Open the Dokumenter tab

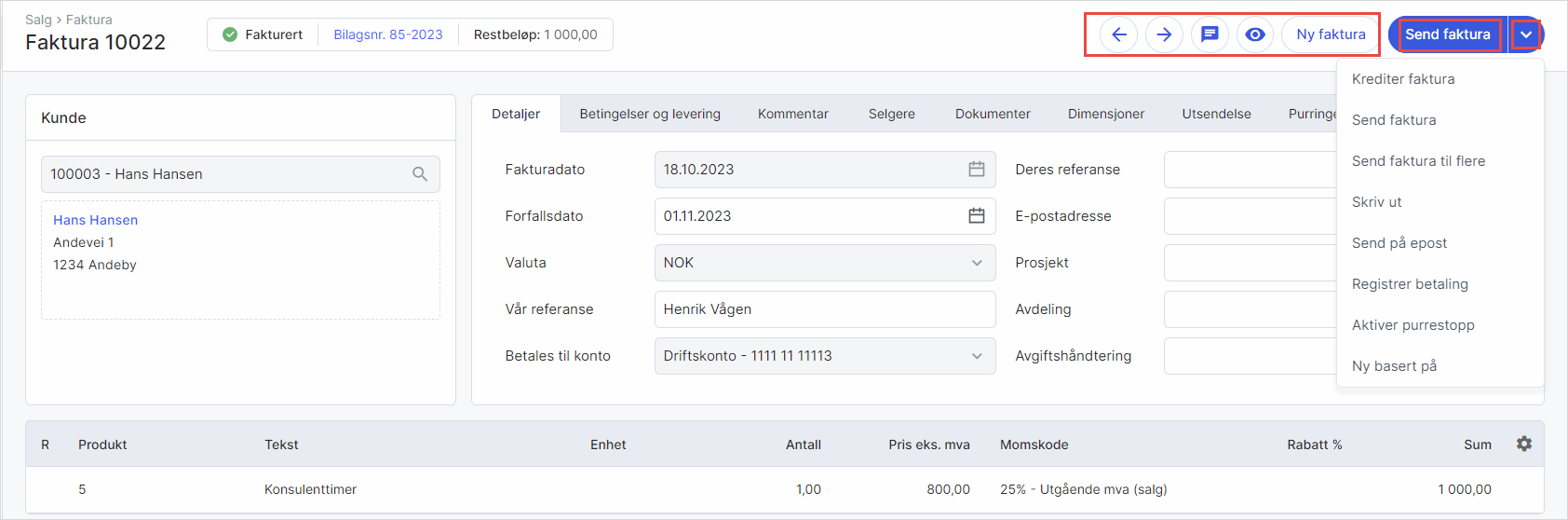tap(992, 114)
